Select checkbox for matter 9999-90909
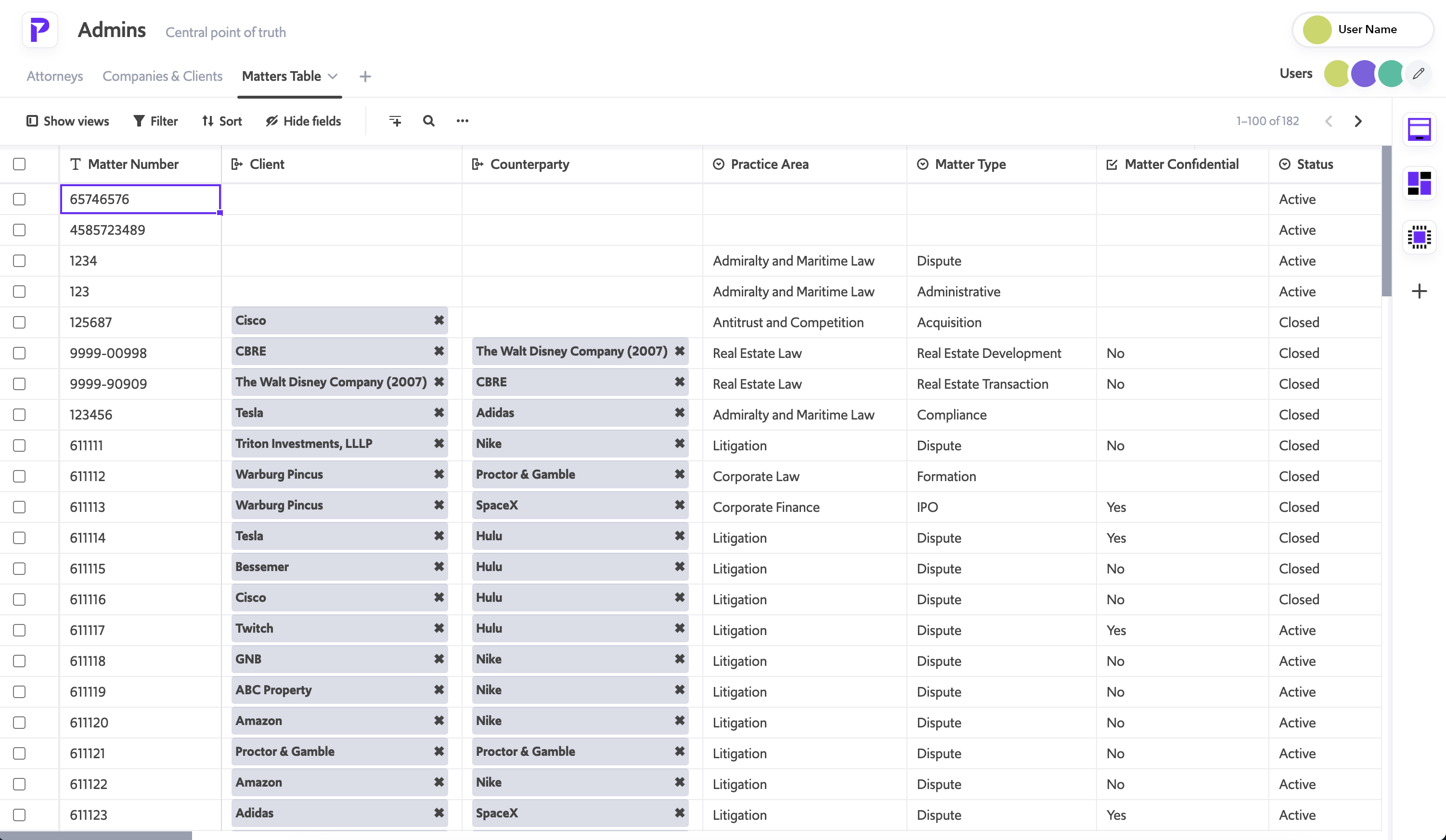 [20, 383]
